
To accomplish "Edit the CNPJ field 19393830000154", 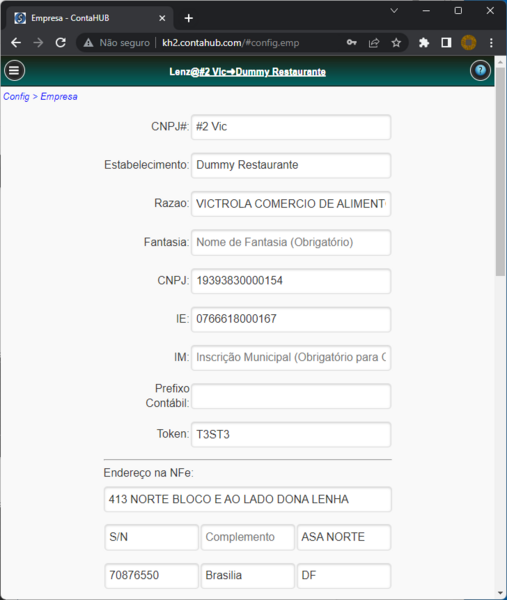I will point(291,281).
